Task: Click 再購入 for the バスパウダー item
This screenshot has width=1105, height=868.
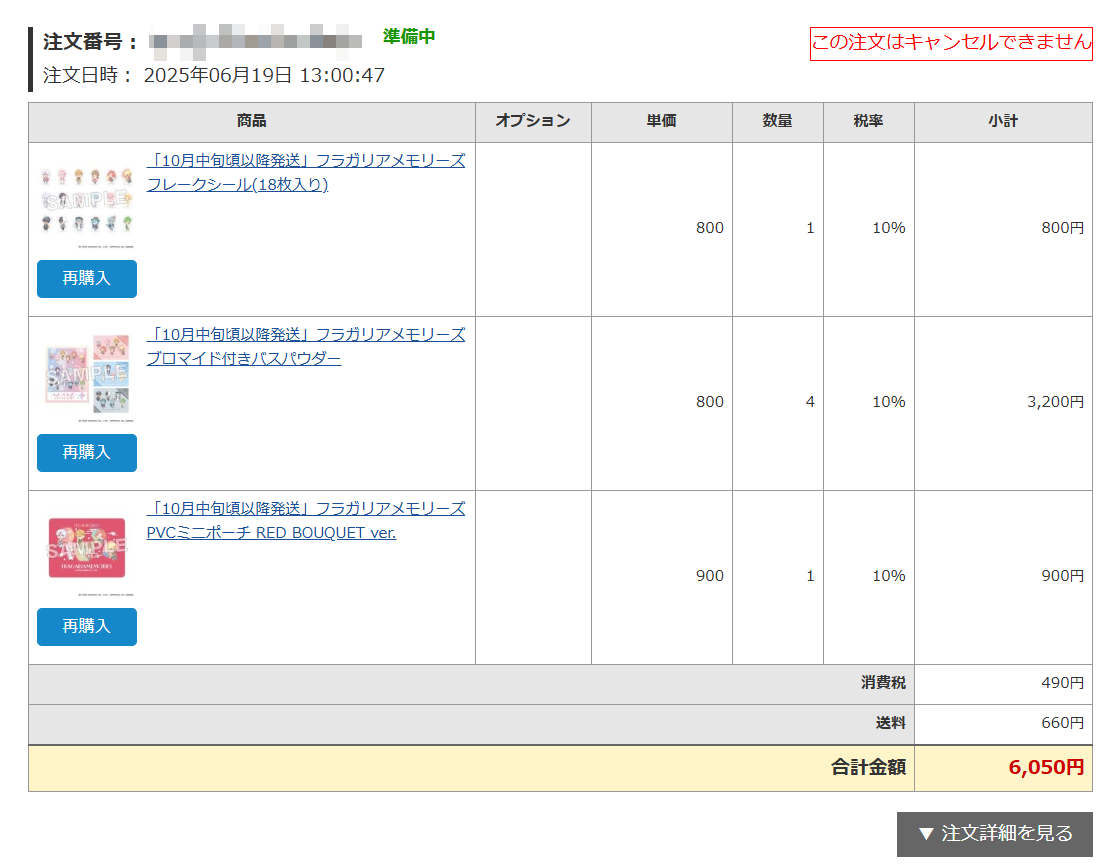Action: 87,453
